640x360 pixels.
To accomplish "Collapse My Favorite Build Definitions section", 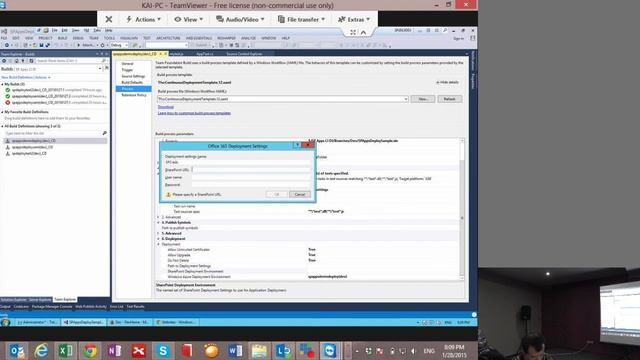I will [2, 112].
